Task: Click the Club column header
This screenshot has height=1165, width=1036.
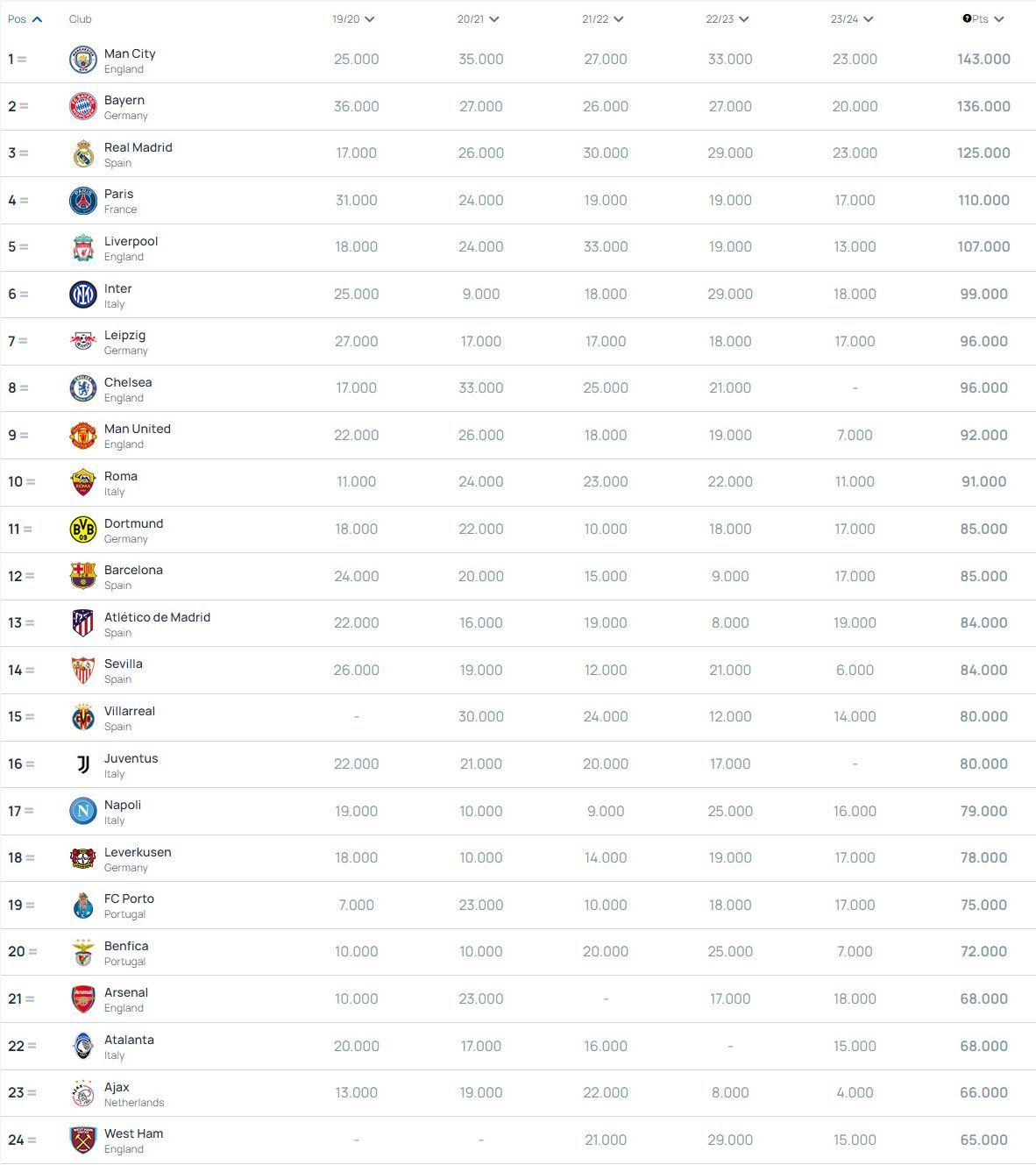Action: (81, 19)
